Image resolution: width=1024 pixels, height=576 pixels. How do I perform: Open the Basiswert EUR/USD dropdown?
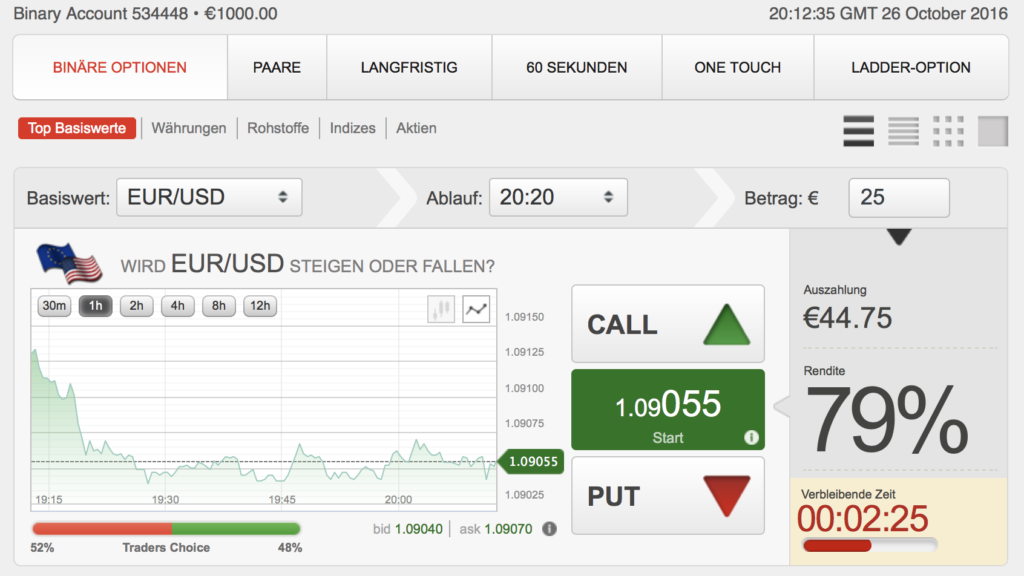(x=209, y=197)
